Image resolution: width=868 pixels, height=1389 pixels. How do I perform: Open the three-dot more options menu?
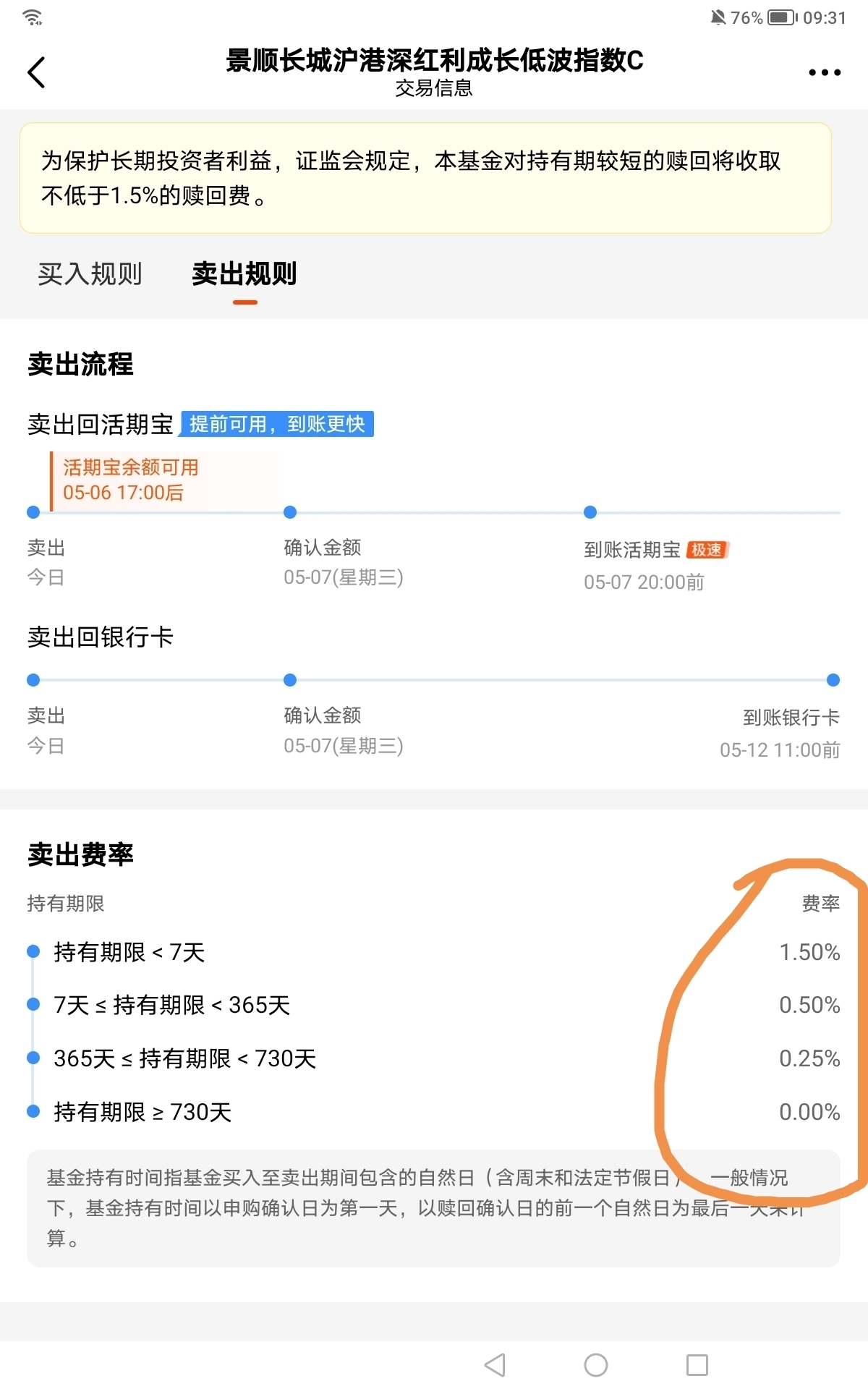click(824, 72)
